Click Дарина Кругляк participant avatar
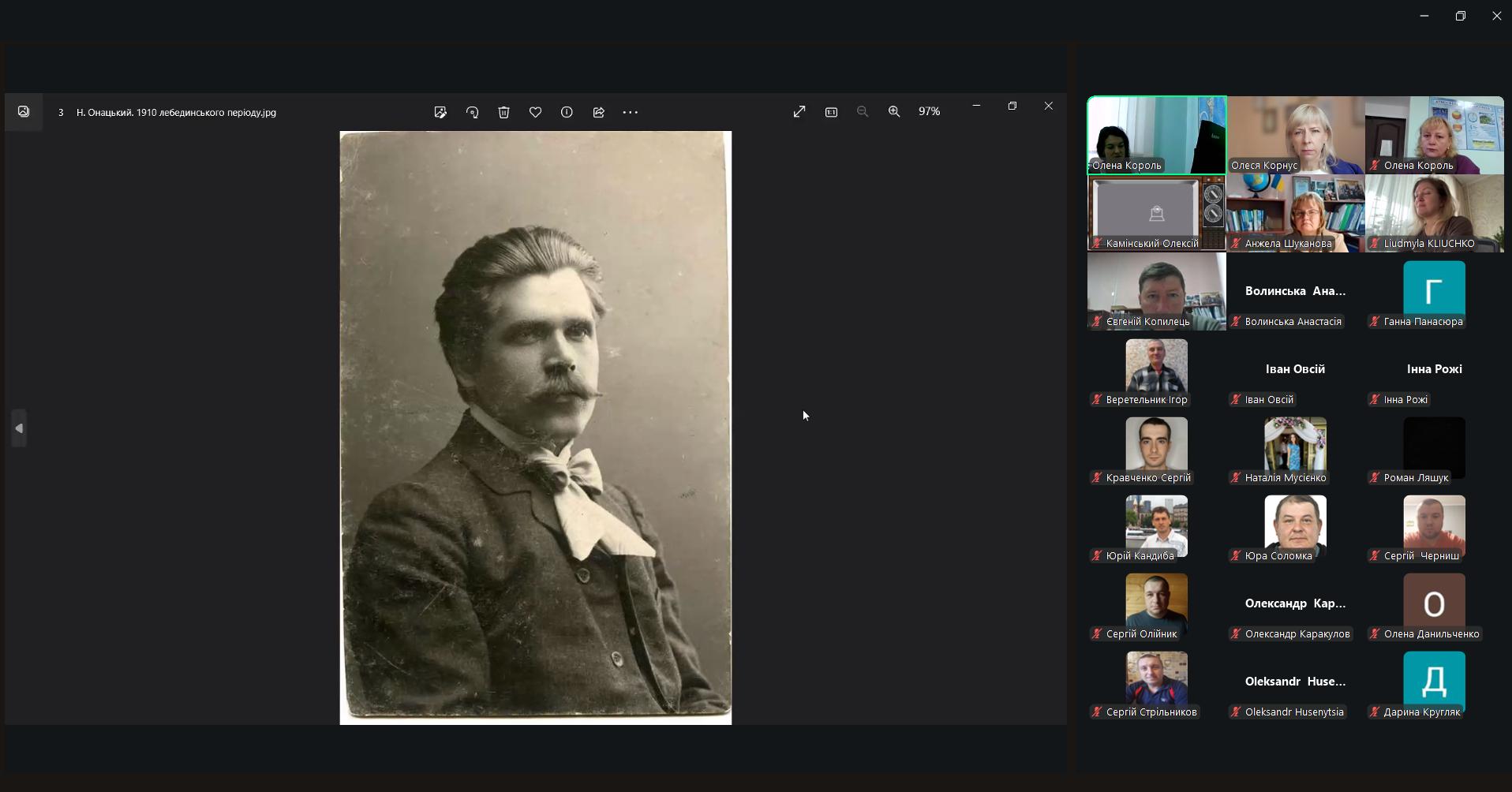1512x792 pixels. point(1434,680)
